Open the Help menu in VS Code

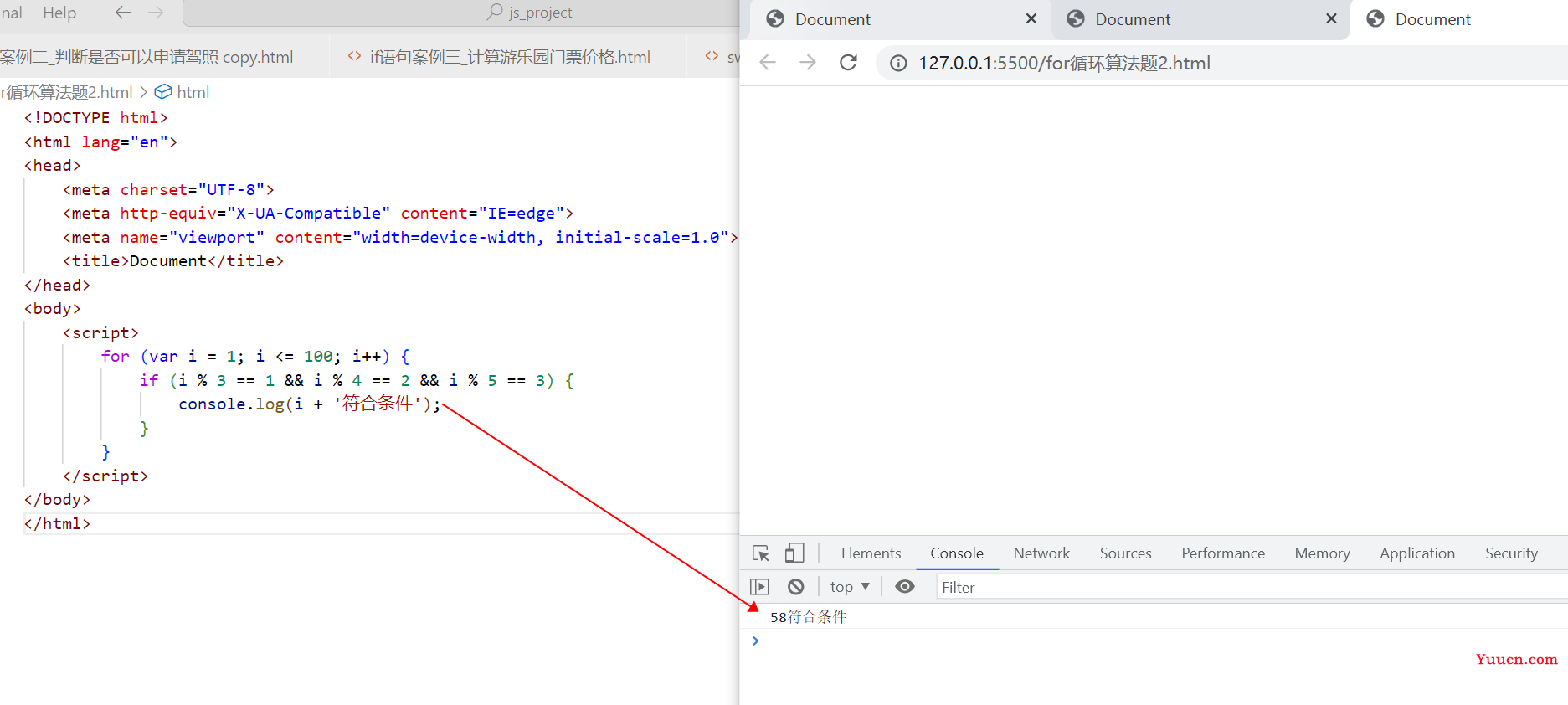(59, 13)
